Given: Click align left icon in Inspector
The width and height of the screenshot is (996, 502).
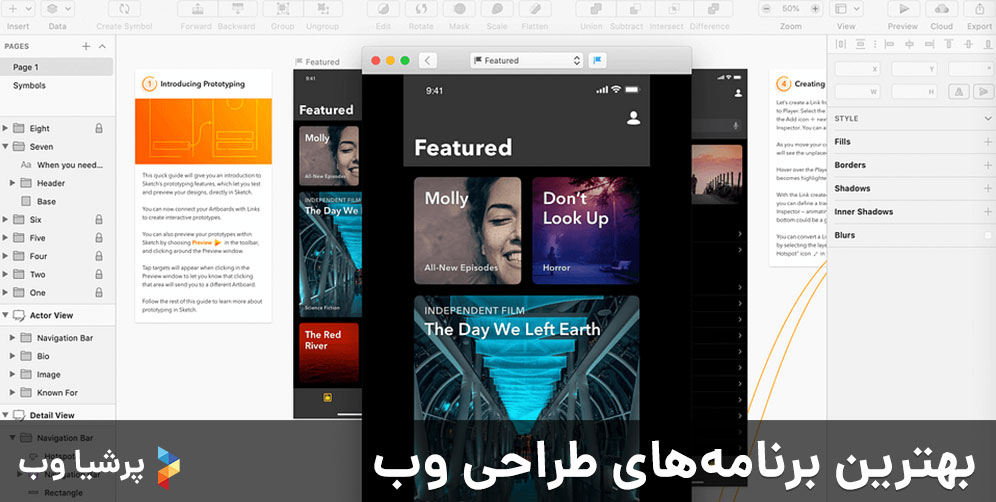Looking at the screenshot, I should (x=889, y=44).
